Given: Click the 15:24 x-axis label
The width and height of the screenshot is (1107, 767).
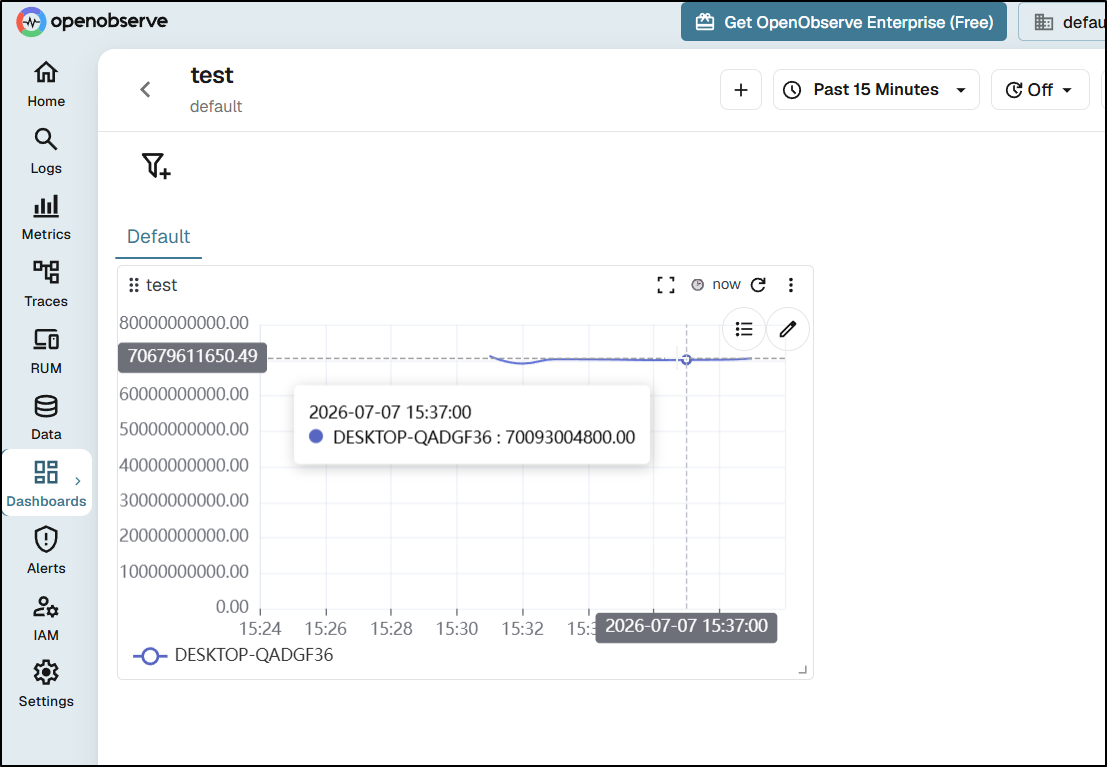Looking at the screenshot, I should pyautogui.click(x=260, y=629).
